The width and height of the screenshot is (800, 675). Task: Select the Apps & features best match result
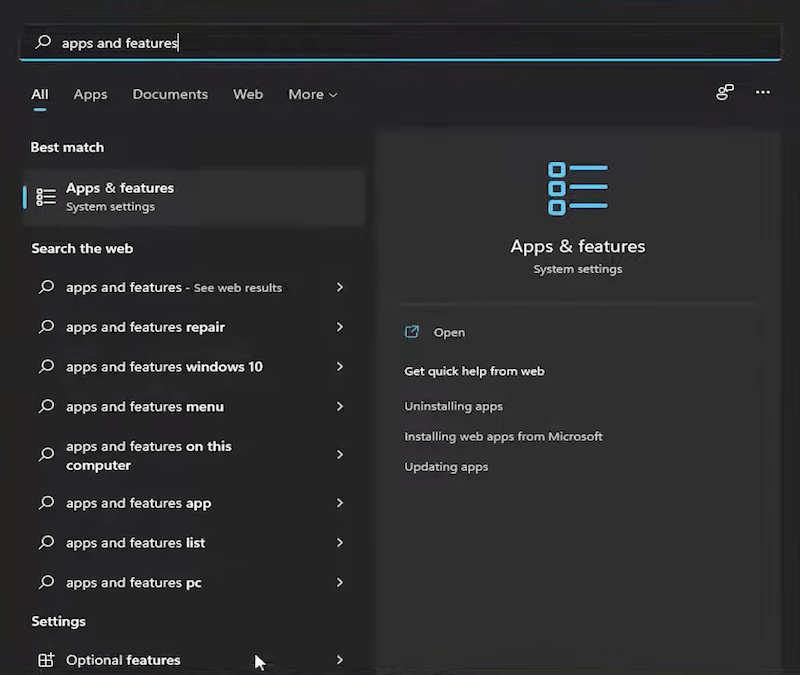pyautogui.click(x=194, y=197)
